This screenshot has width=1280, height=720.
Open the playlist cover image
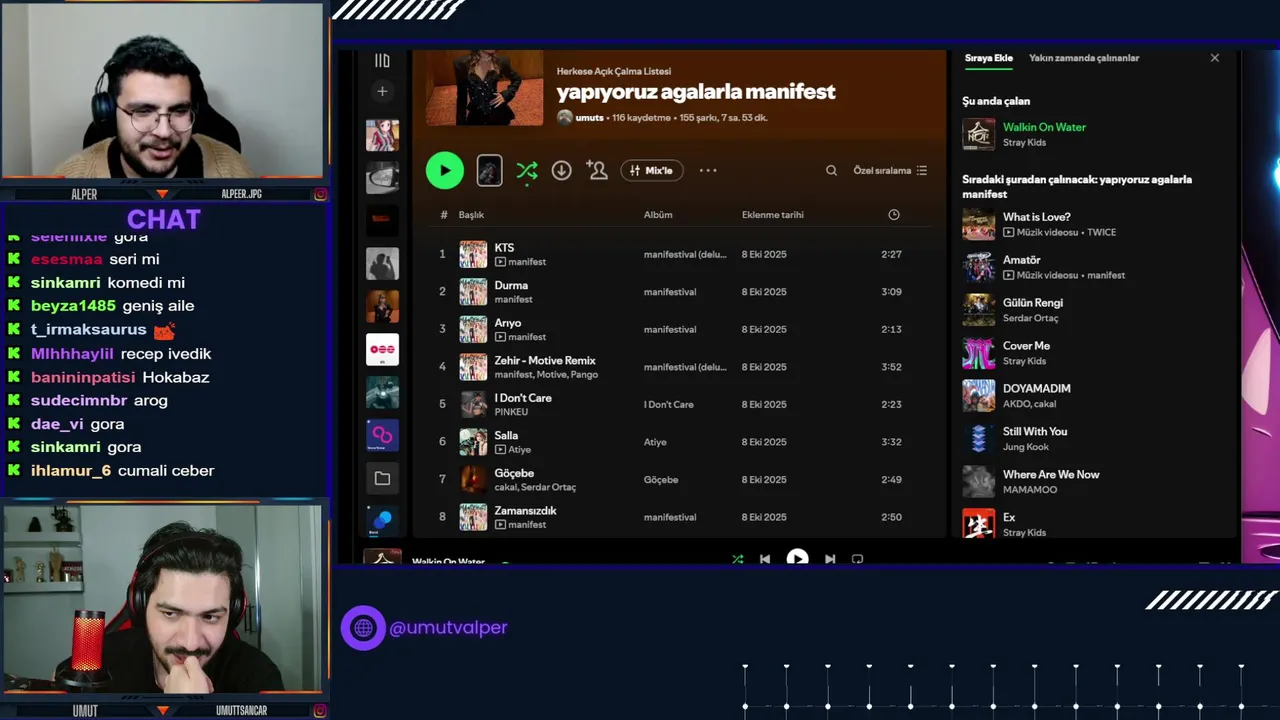[485, 88]
